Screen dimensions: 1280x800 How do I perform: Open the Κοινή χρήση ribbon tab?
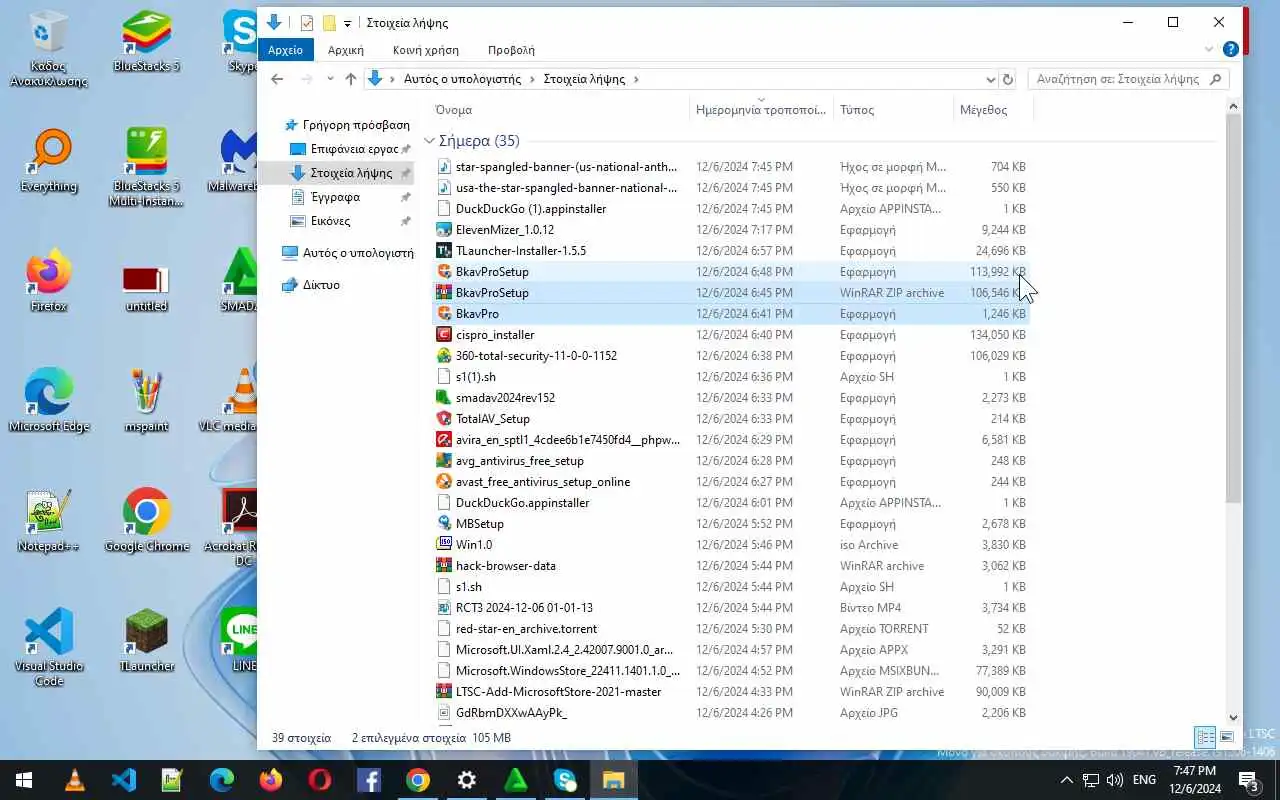[x=426, y=49]
